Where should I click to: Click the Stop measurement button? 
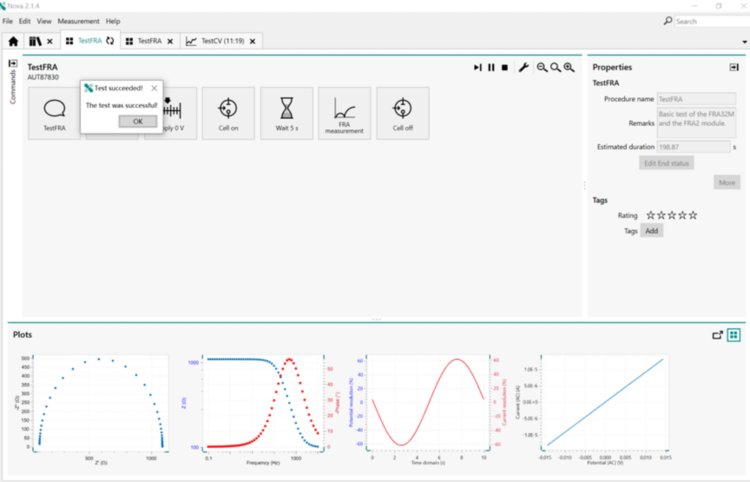pyautogui.click(x=505, y=67)
